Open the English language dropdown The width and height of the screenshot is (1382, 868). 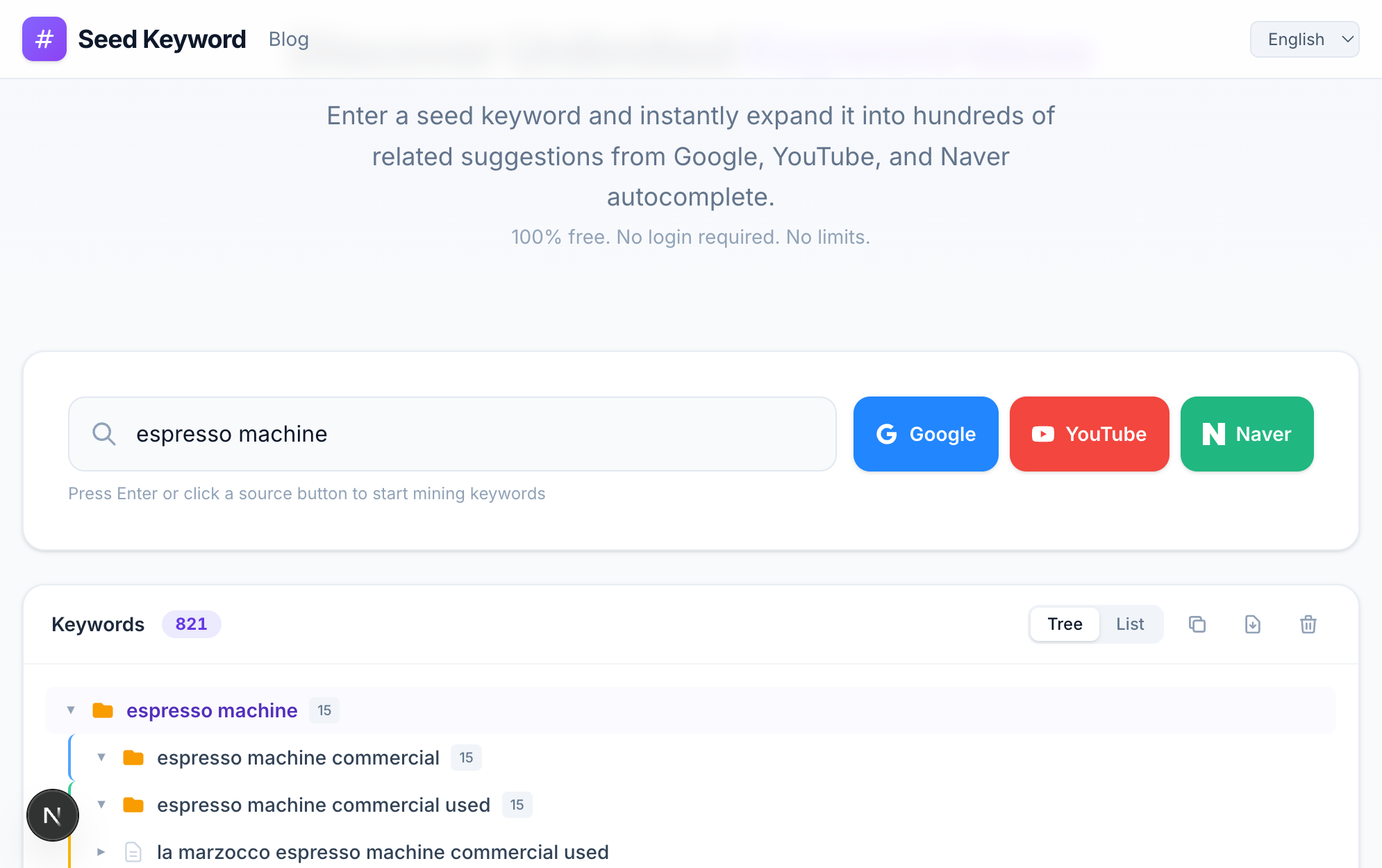click(x=1304, y=39)
